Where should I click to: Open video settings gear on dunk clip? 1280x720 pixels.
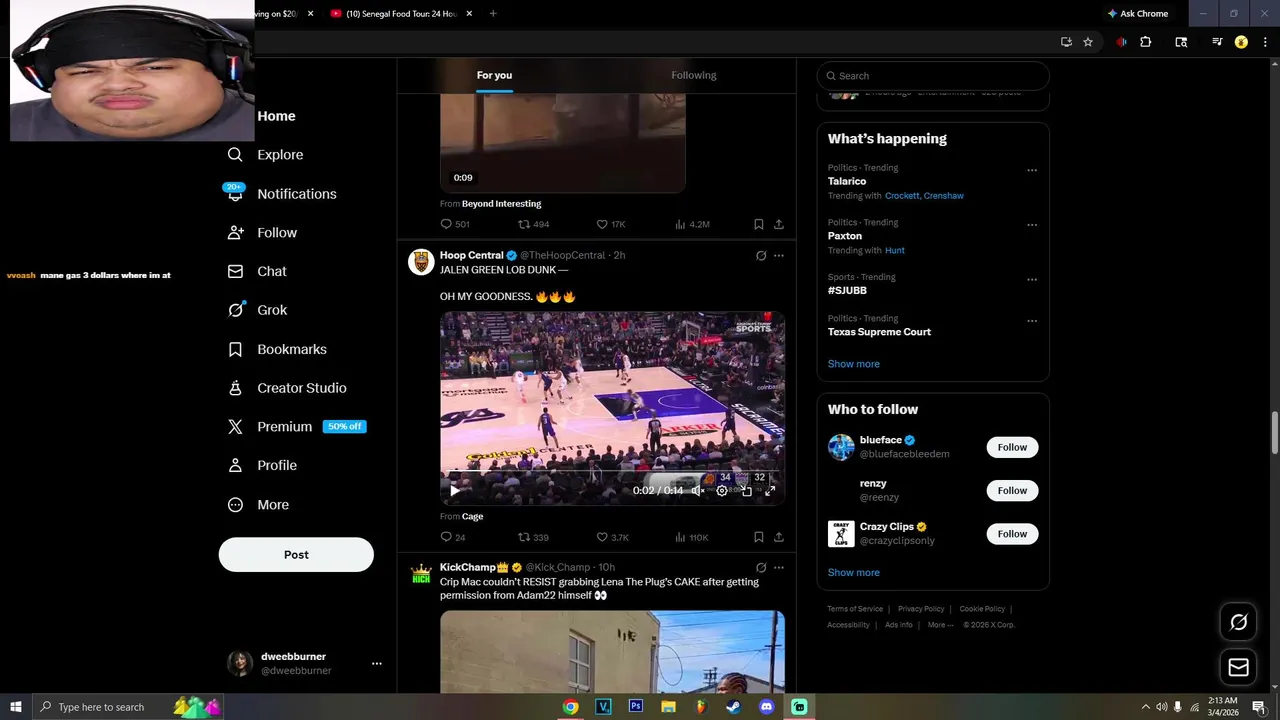(722, 490)
